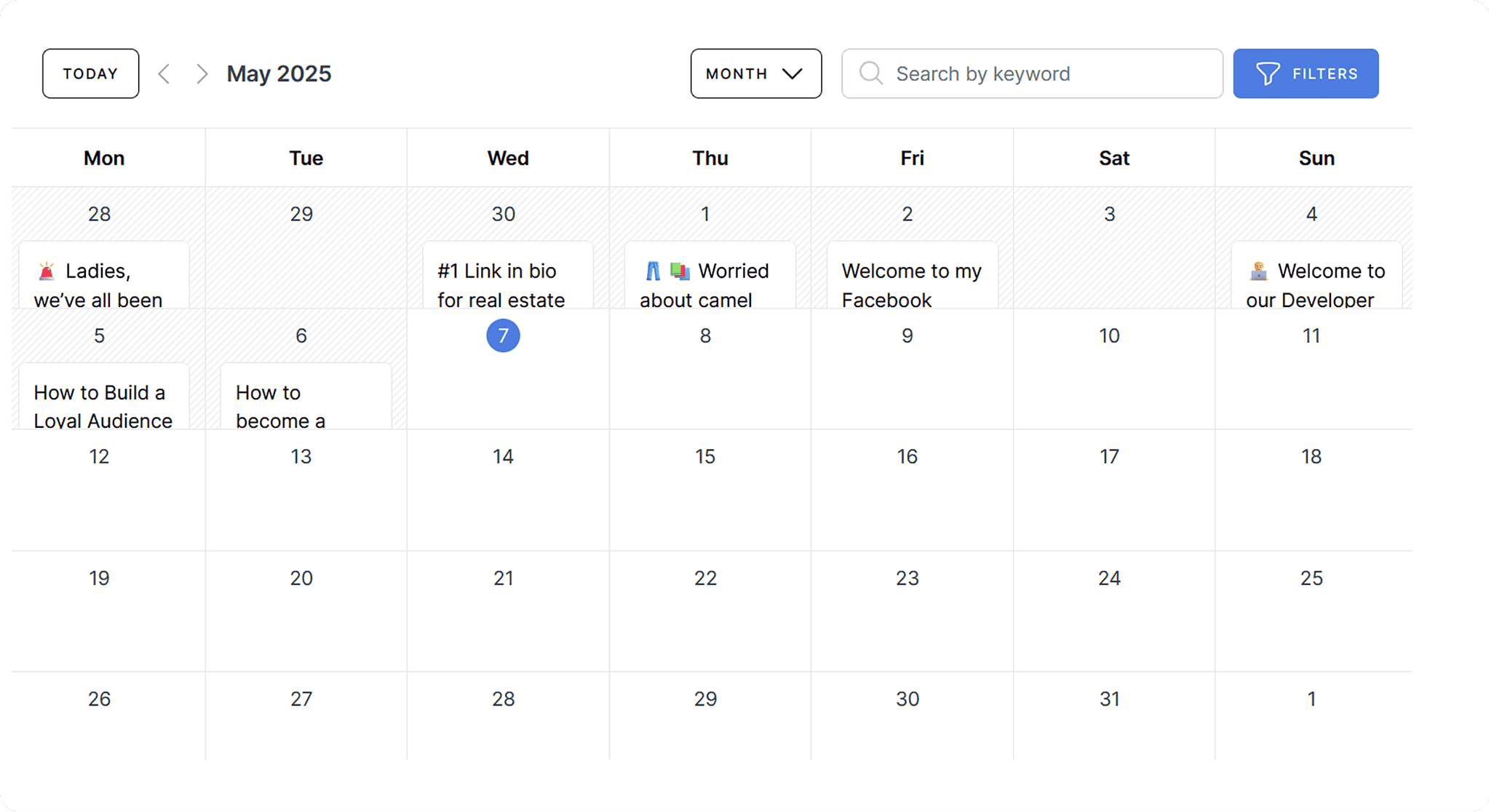Click the jeans emoji on the camel post

click(652, 271)
